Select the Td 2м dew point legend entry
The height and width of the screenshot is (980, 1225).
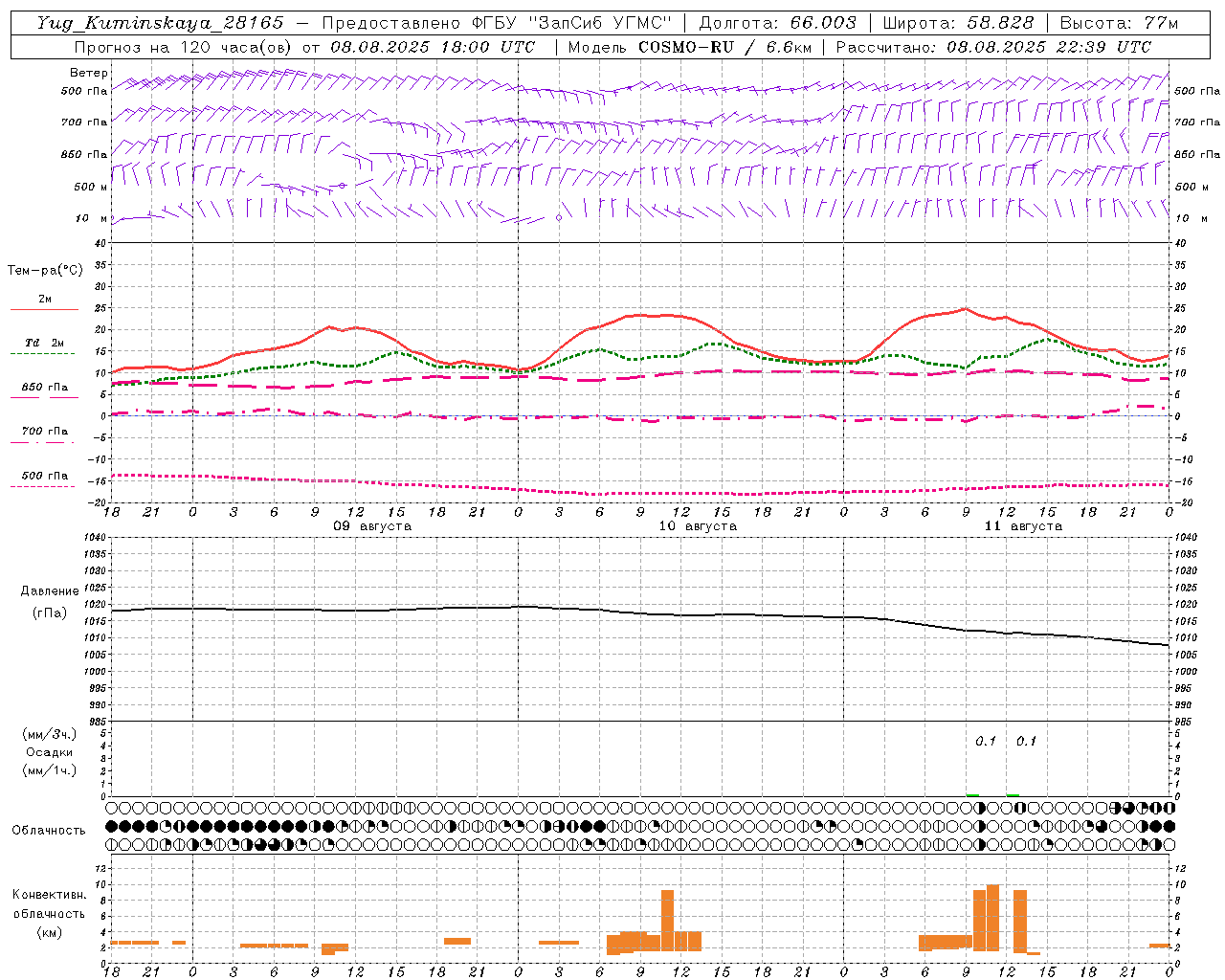(x=45, y=343)
